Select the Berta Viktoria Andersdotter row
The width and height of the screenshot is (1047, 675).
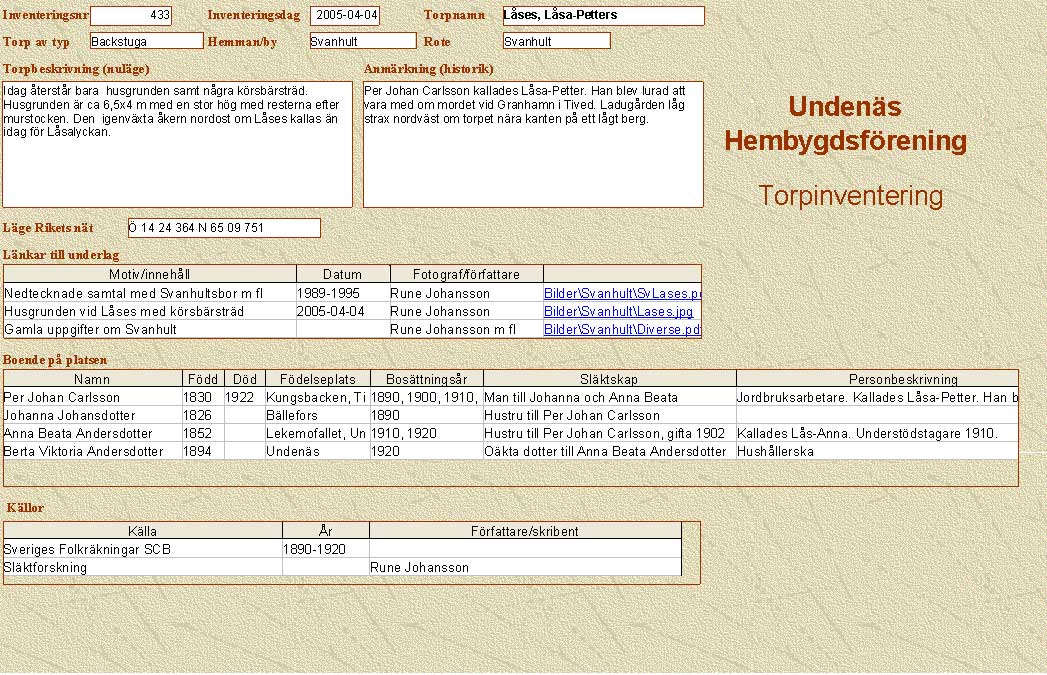pos(92,452)
